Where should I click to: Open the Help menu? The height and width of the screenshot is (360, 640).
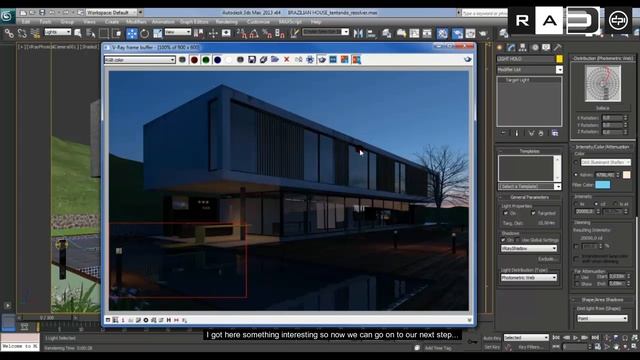click(316, 22)
